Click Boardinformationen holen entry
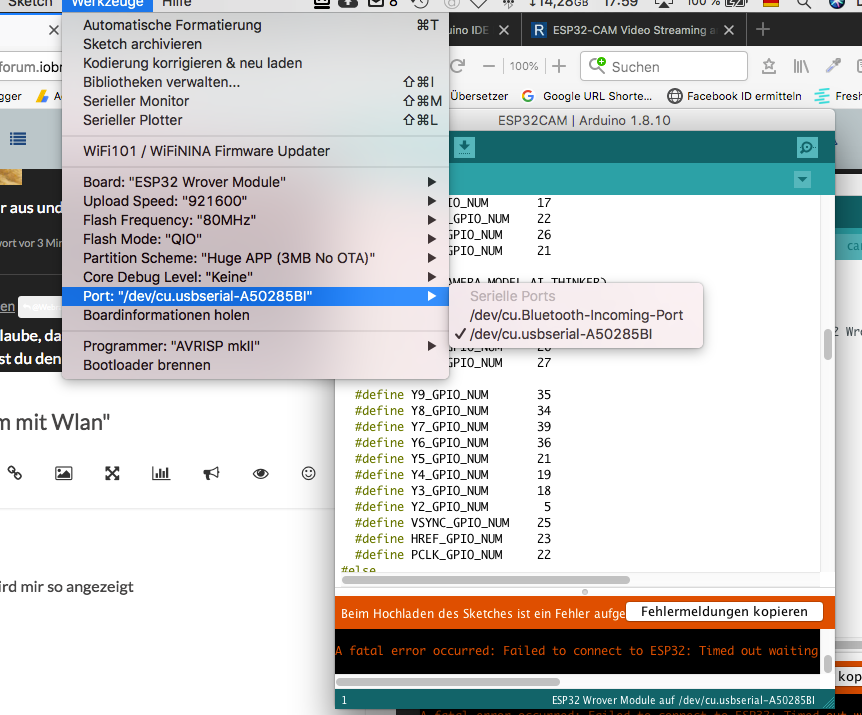Image resolution: width=862 pixels, height=715 pixels. click(x=255, y=315)
